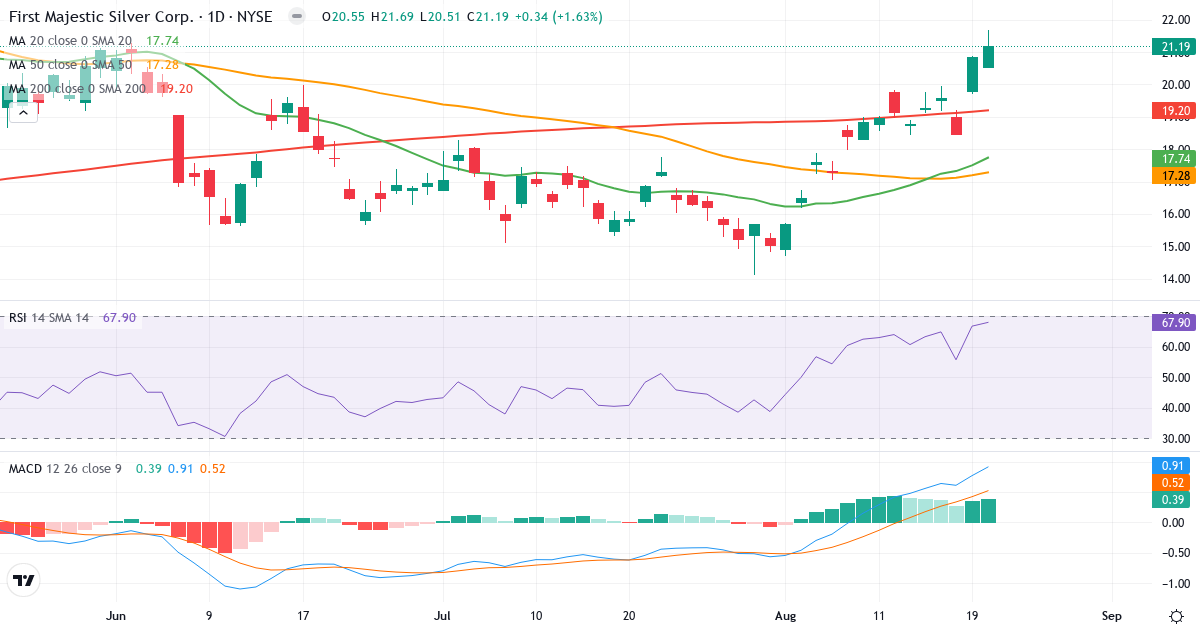Image resolution: width=1200 pixels, height=630 pixels.
Task: Click the market status pill icon beside NYSE
Action: [x=295, y=17]
